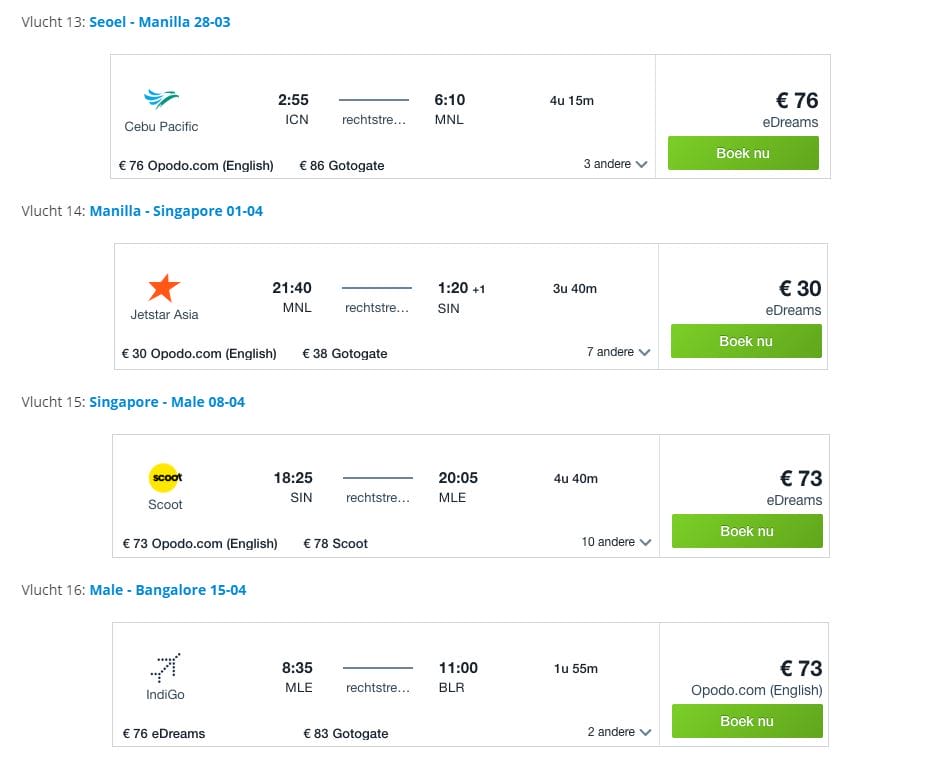Open the Manilla - Singapore 01-04 link

(x=176, y=211)
